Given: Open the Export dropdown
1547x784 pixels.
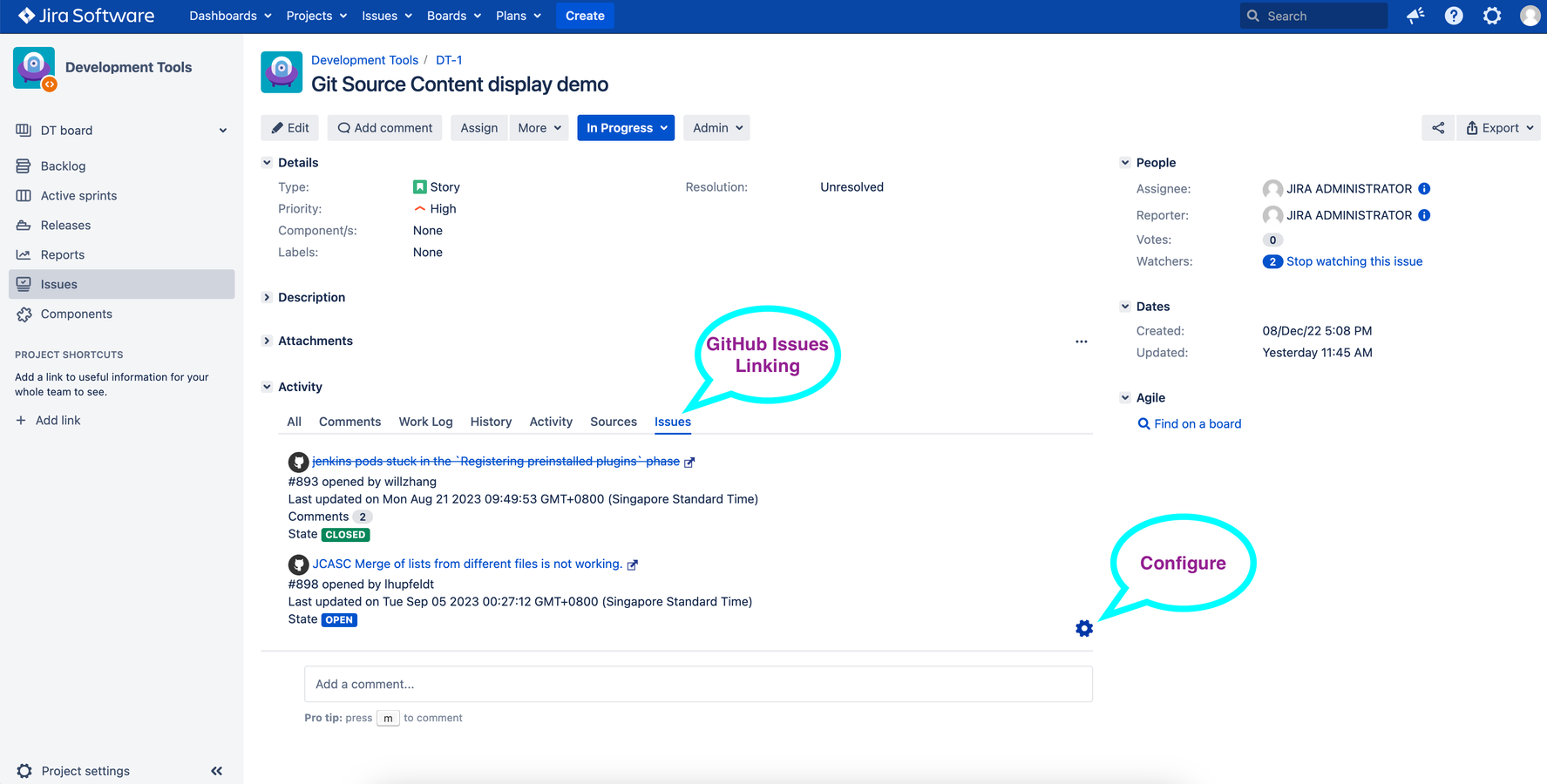Looking at the screenshot, I should tap(1499, 128).
